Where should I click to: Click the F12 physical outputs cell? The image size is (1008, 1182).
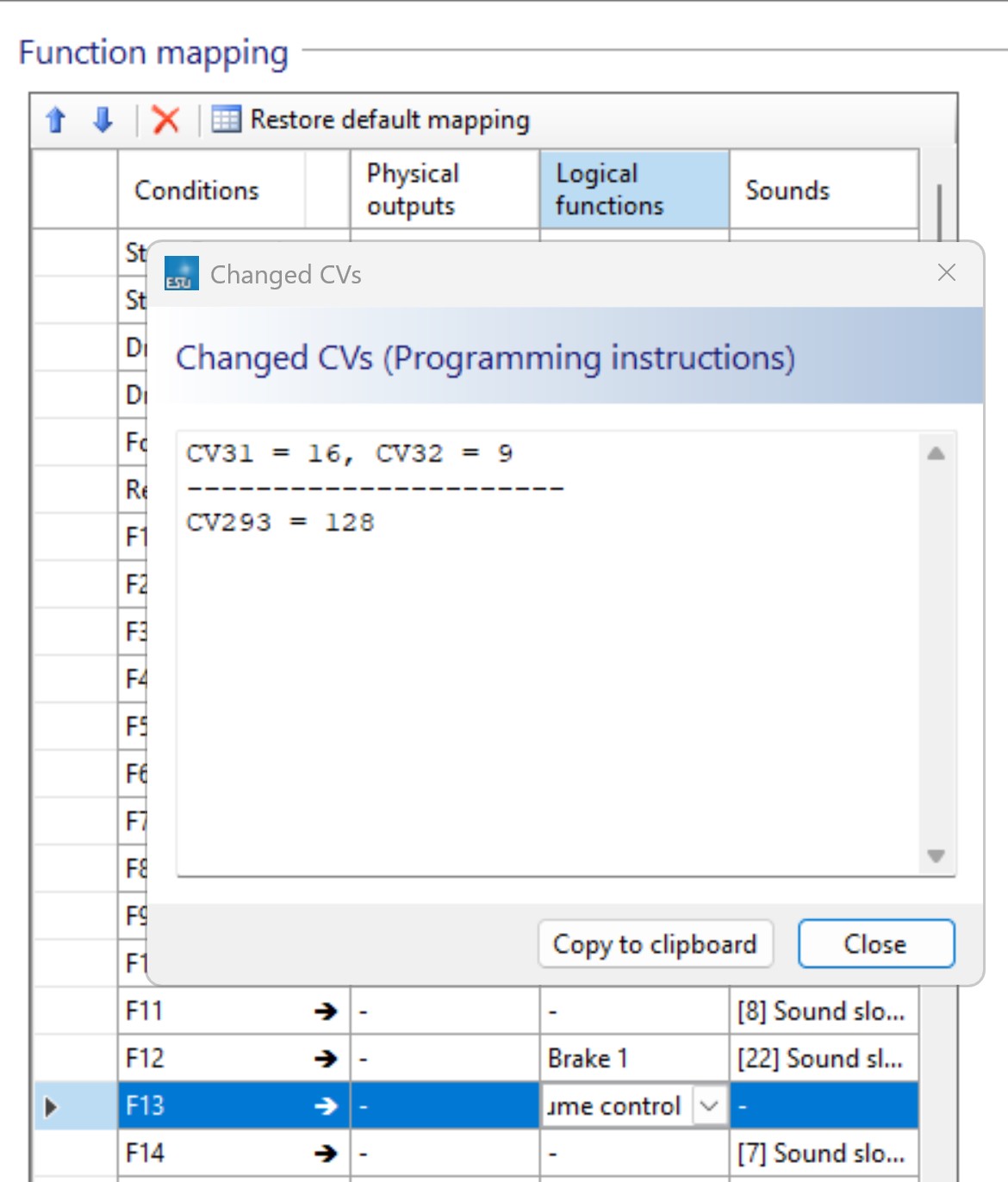[x=445, y=1058]
